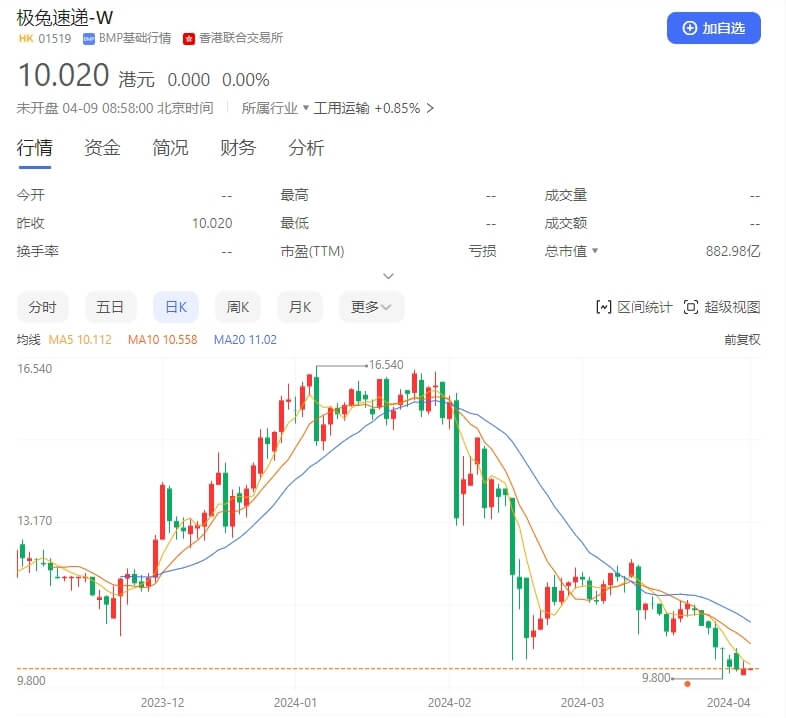This screenshot has width=786, height=718.
Task: Click the 16.540 high price marker
Action: (385, 365)
